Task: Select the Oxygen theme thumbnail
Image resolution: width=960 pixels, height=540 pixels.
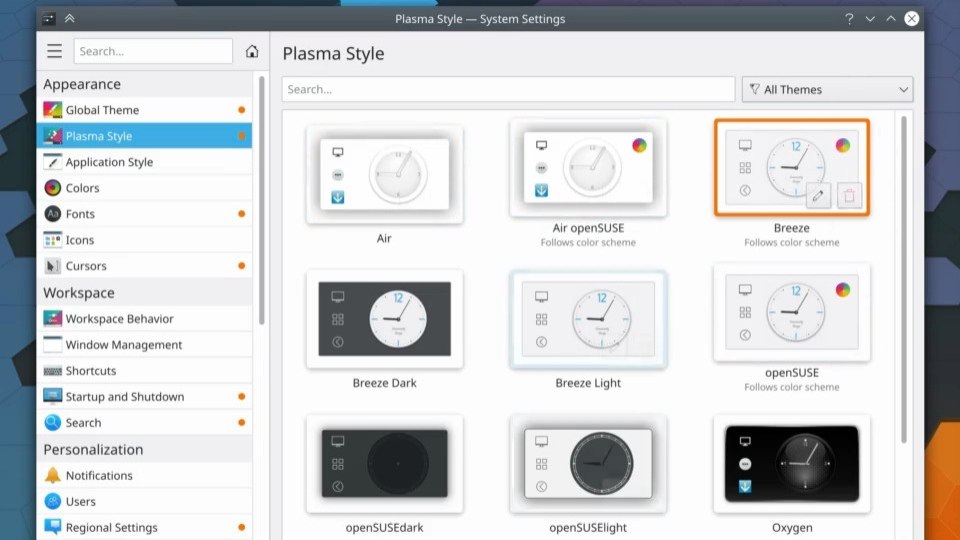Action: click(x=792, y=463)
